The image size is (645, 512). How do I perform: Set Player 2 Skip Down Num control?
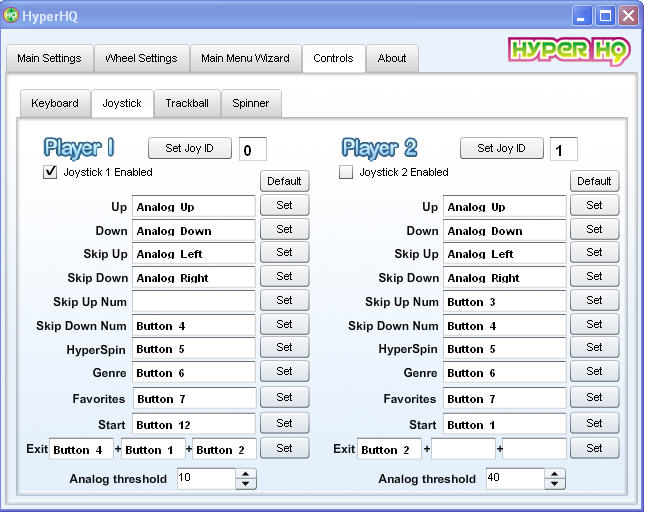594,324
